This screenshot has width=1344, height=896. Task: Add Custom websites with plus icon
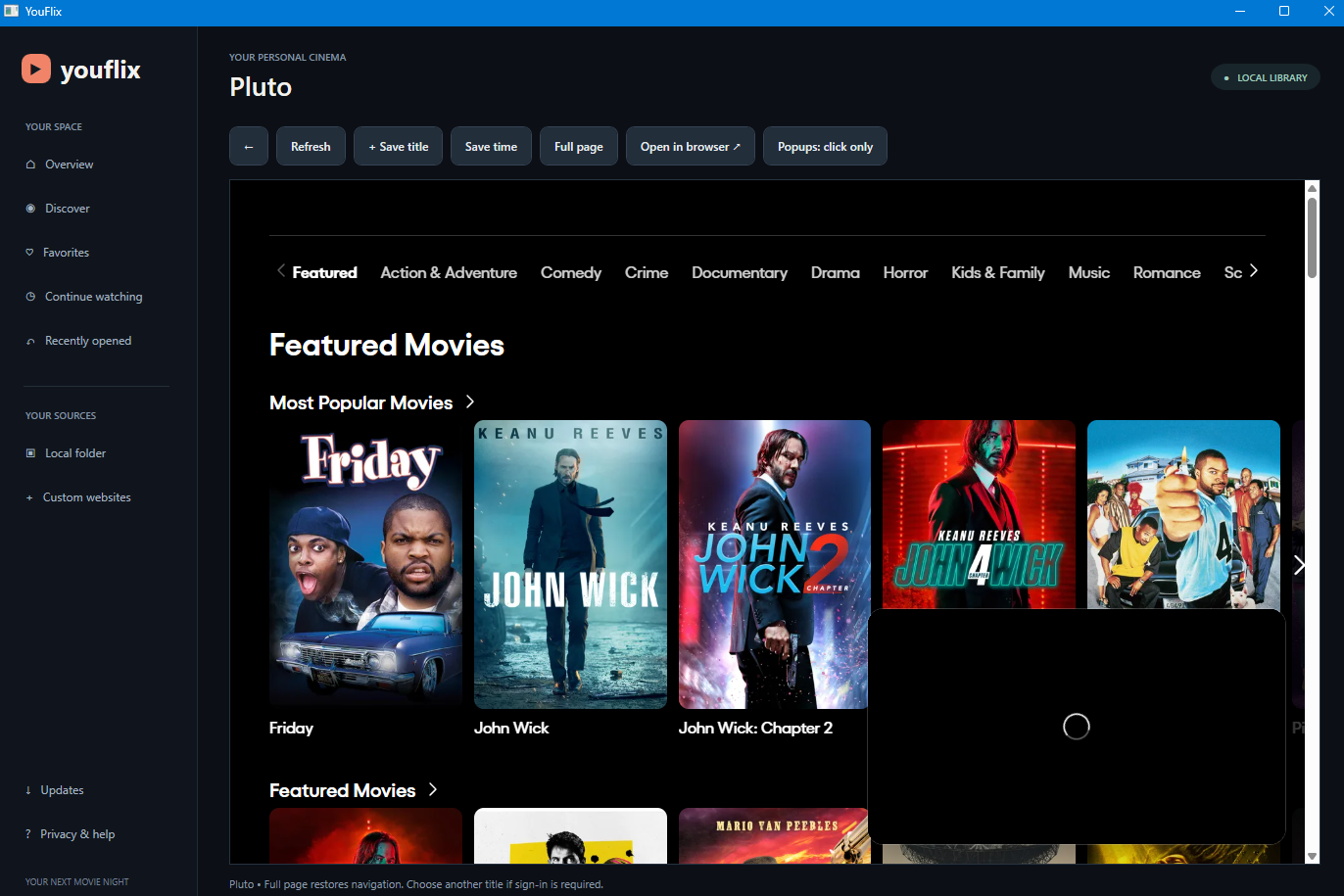click(x=29, y=497)
